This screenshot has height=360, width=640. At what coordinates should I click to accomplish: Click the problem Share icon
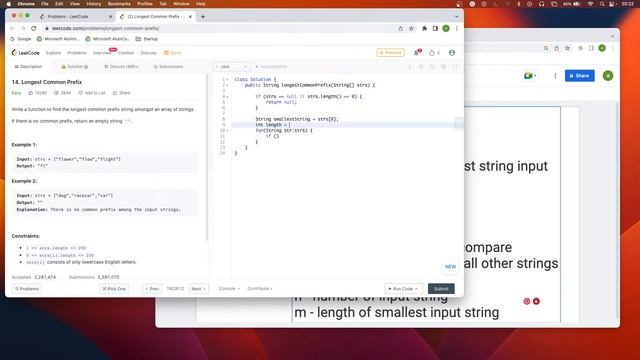(x=115, y=93)
